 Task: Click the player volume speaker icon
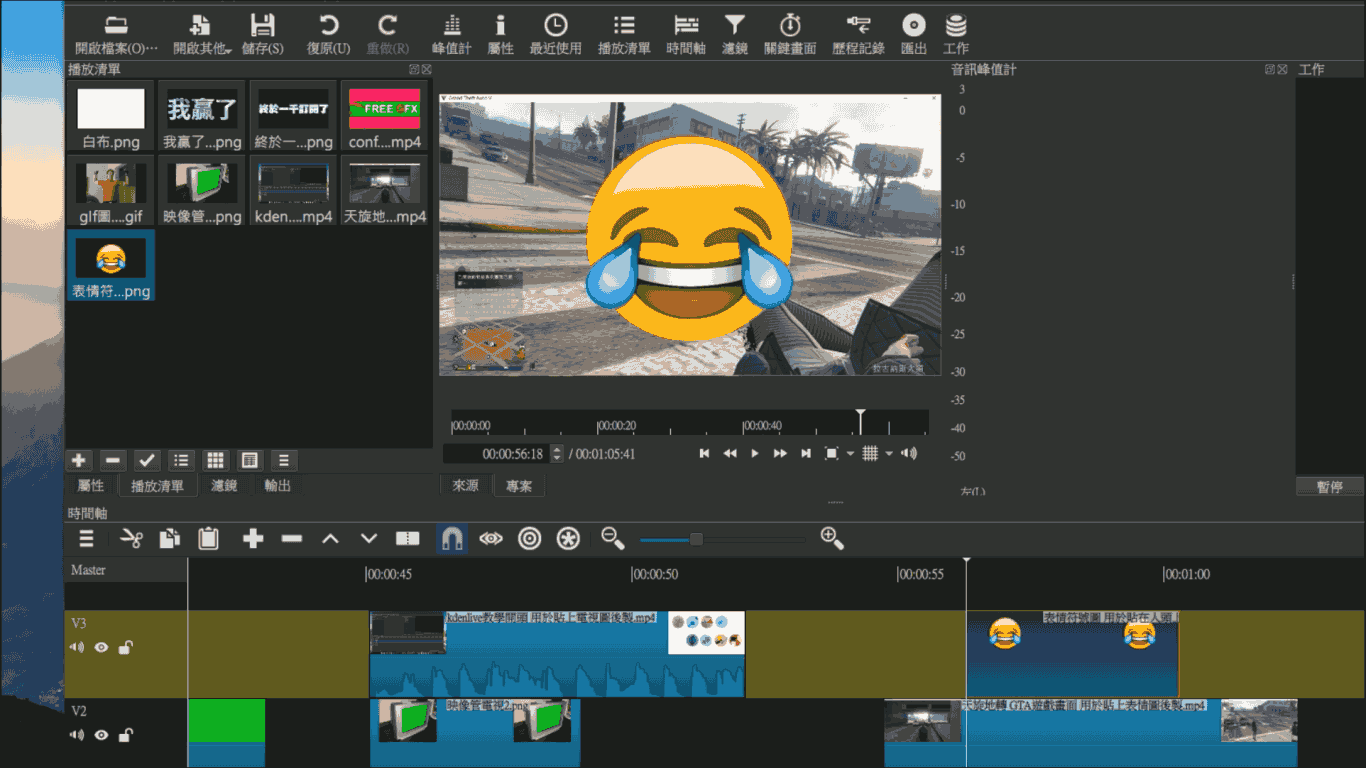[x=908, y=453]
